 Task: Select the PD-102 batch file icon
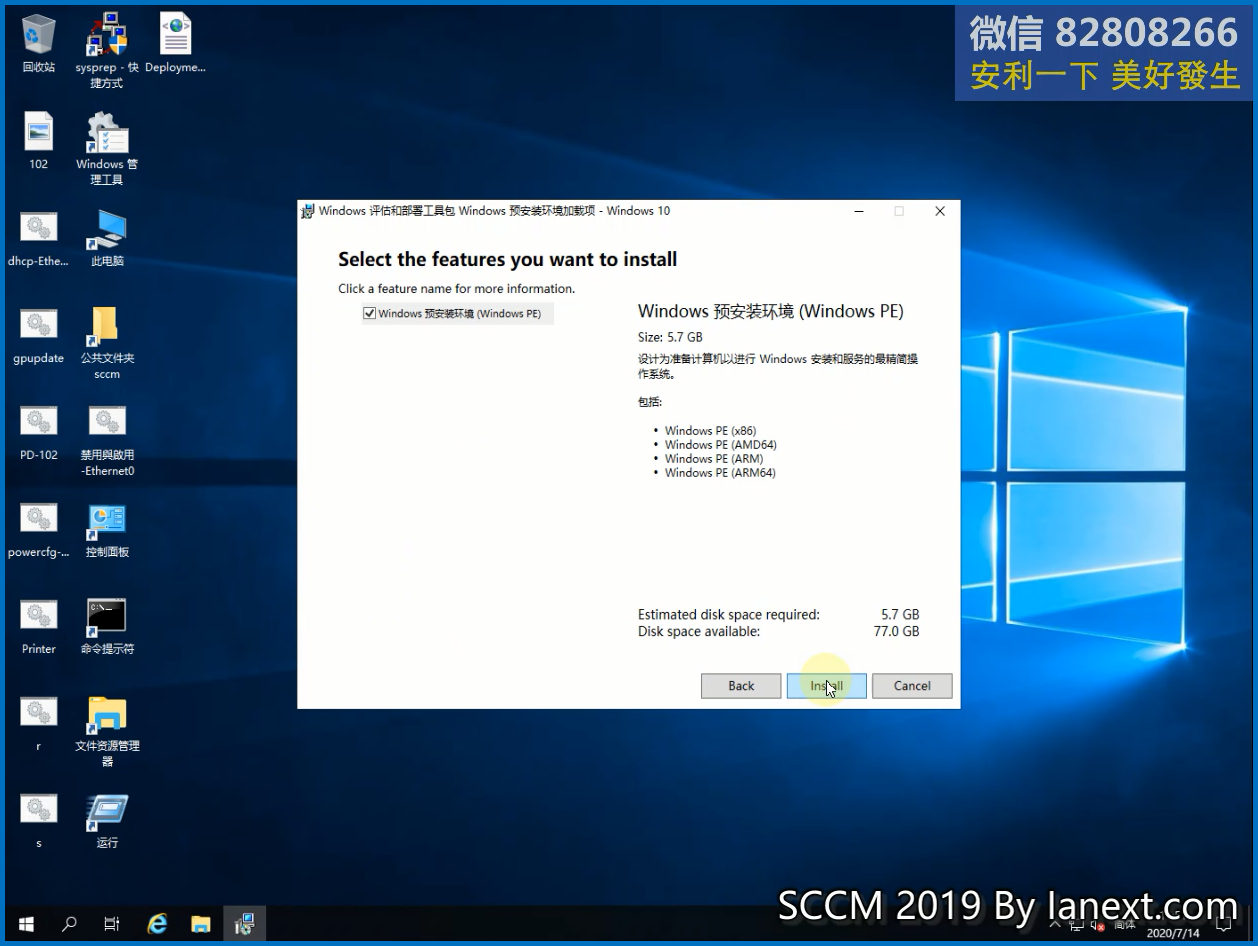coord(38,432)
